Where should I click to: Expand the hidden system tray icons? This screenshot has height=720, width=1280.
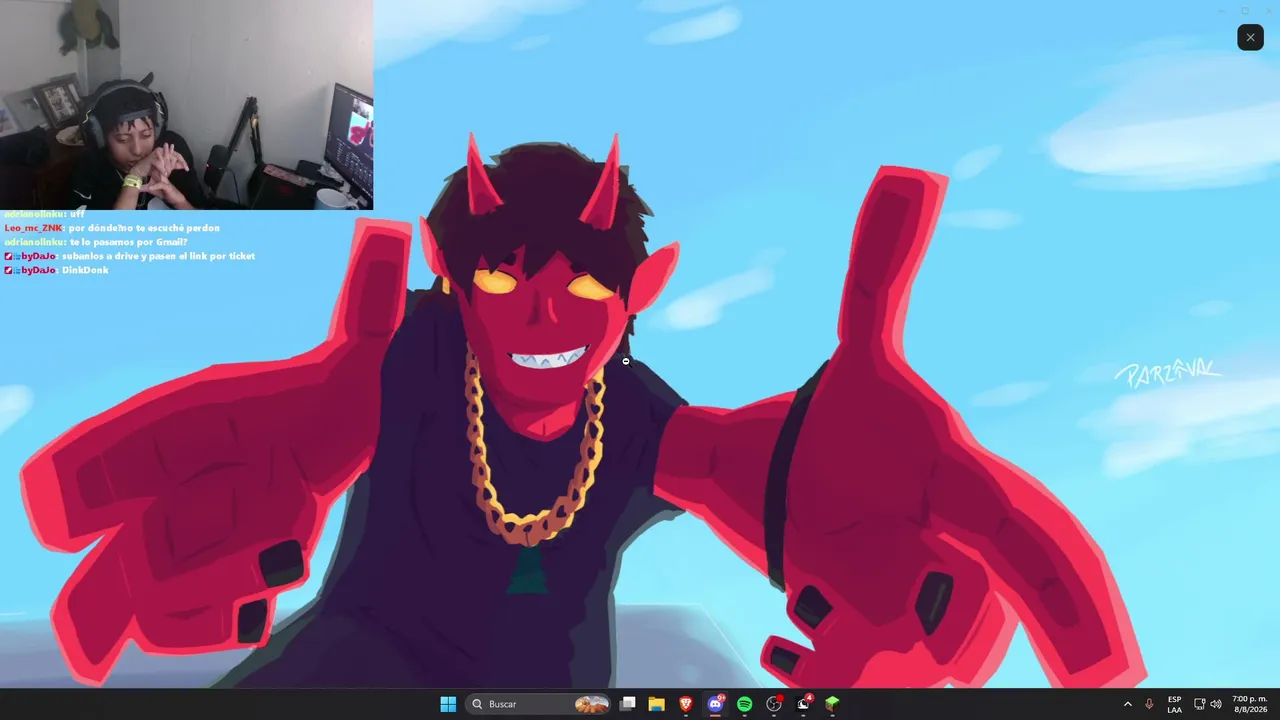(x=1128, y=704)
